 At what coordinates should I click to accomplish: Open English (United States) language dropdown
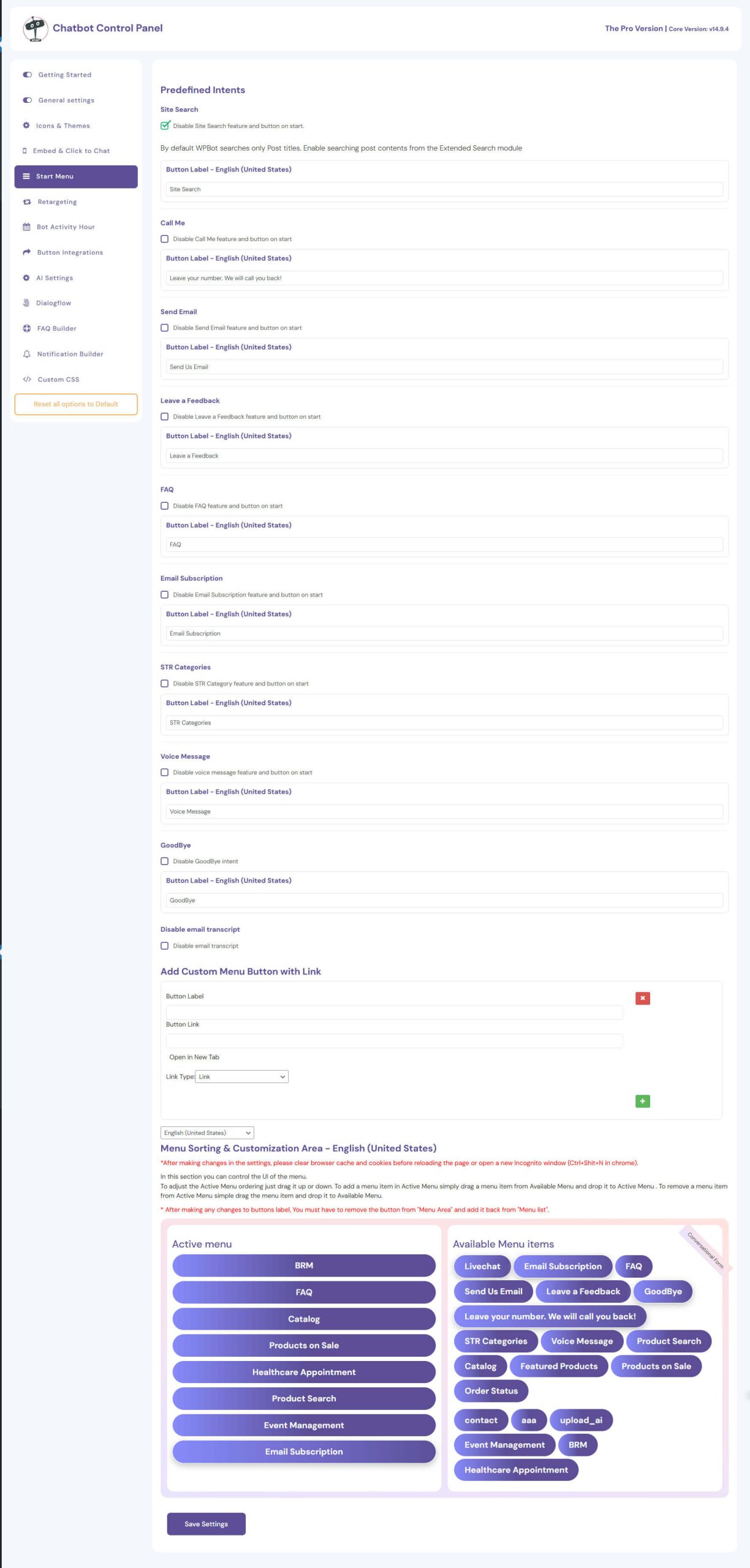[207, 1134]
